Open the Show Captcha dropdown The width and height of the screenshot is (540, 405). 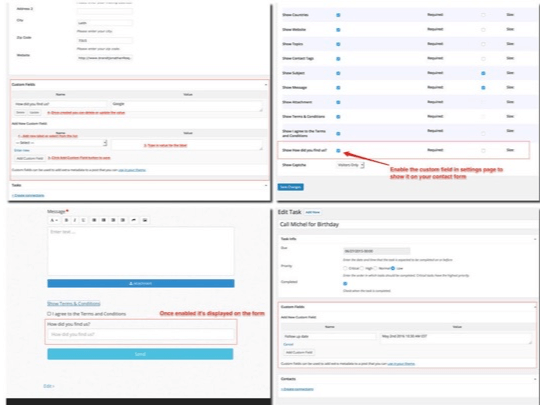[x=350, y=165]
